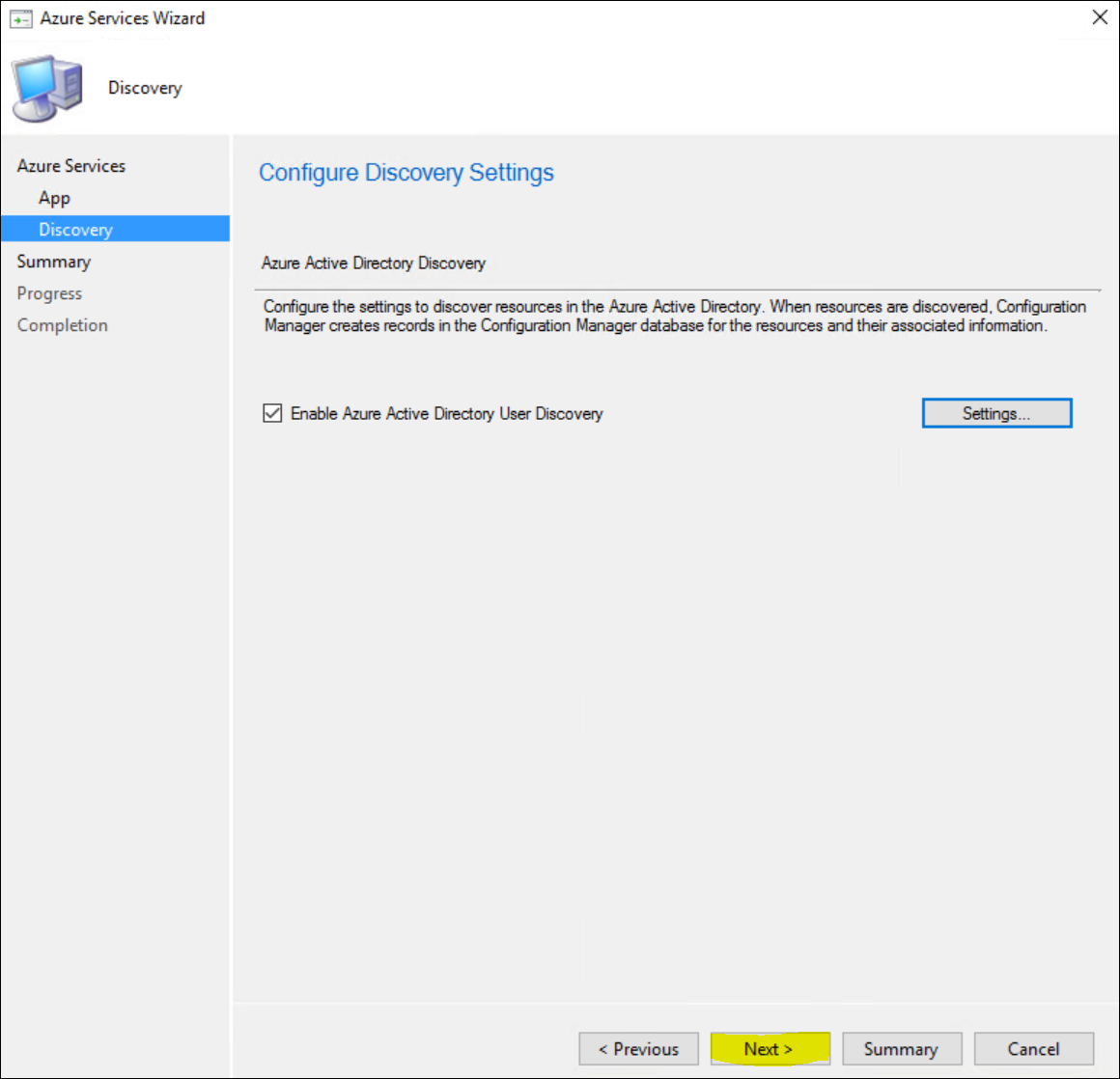Cancel the Azure Services Wizard
Screen dimensions: 1120x1079
(1033, 1049)
